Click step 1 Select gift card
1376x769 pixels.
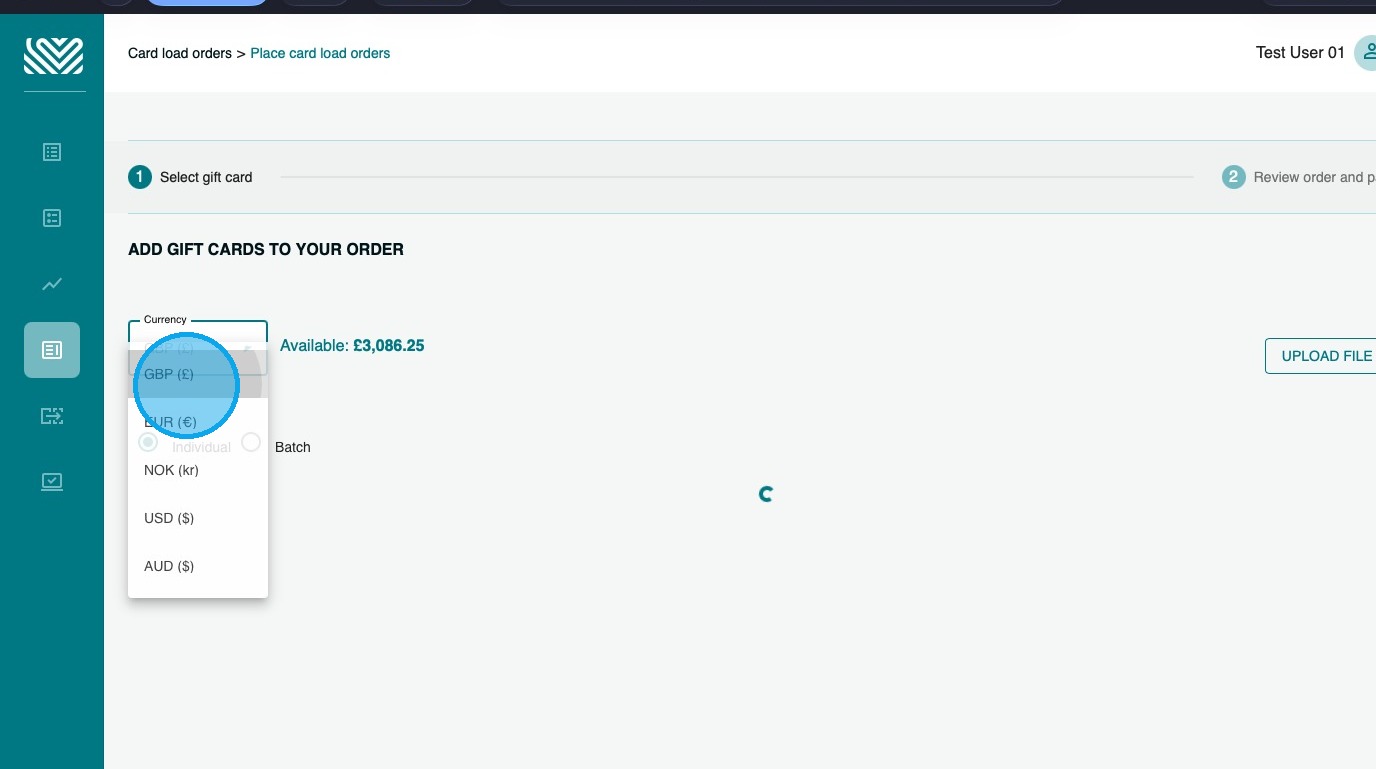coord(190,177)
